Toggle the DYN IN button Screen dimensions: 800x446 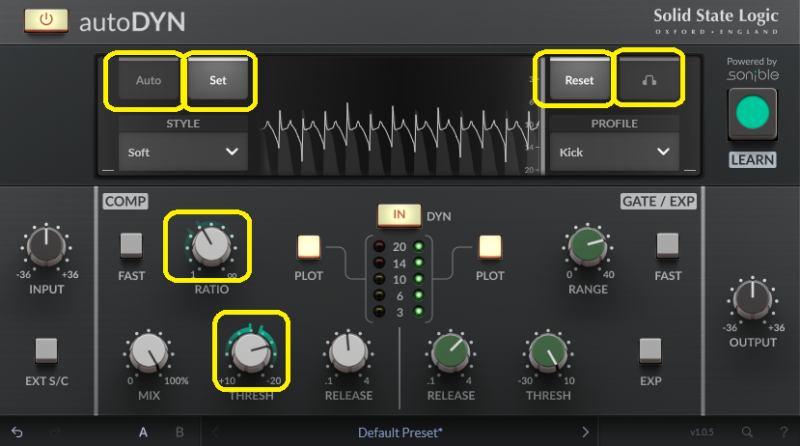399,215
